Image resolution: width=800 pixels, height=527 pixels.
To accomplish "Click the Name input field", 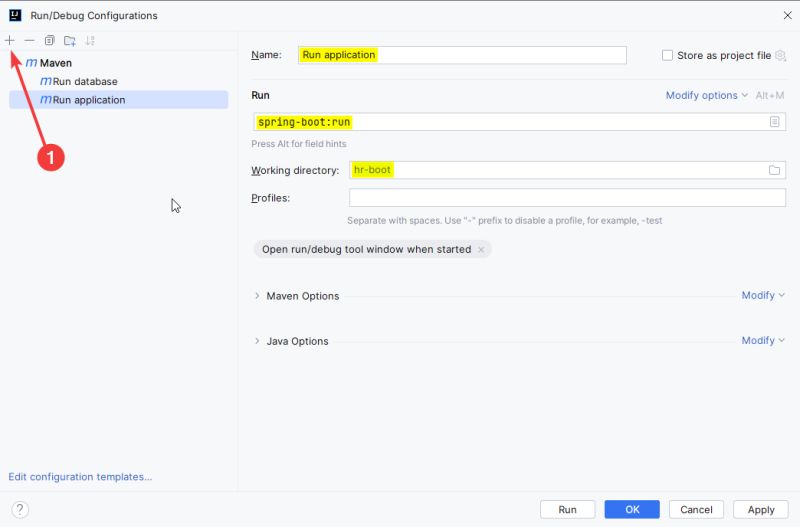I will tap(462, 55).
